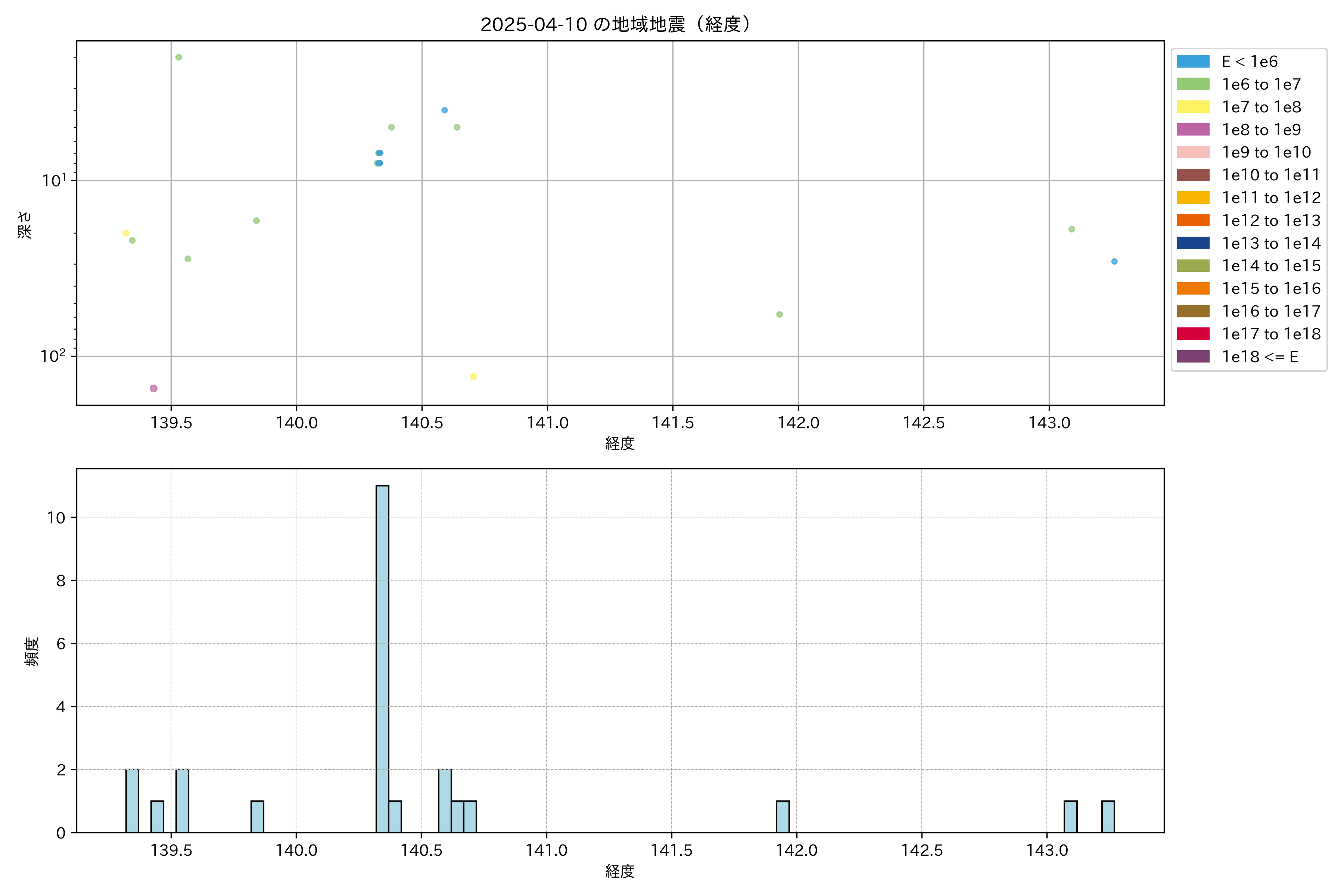Click the purple 1e18 <= E swatch
Viewport: 1344px width, 896px height.
1192,357
